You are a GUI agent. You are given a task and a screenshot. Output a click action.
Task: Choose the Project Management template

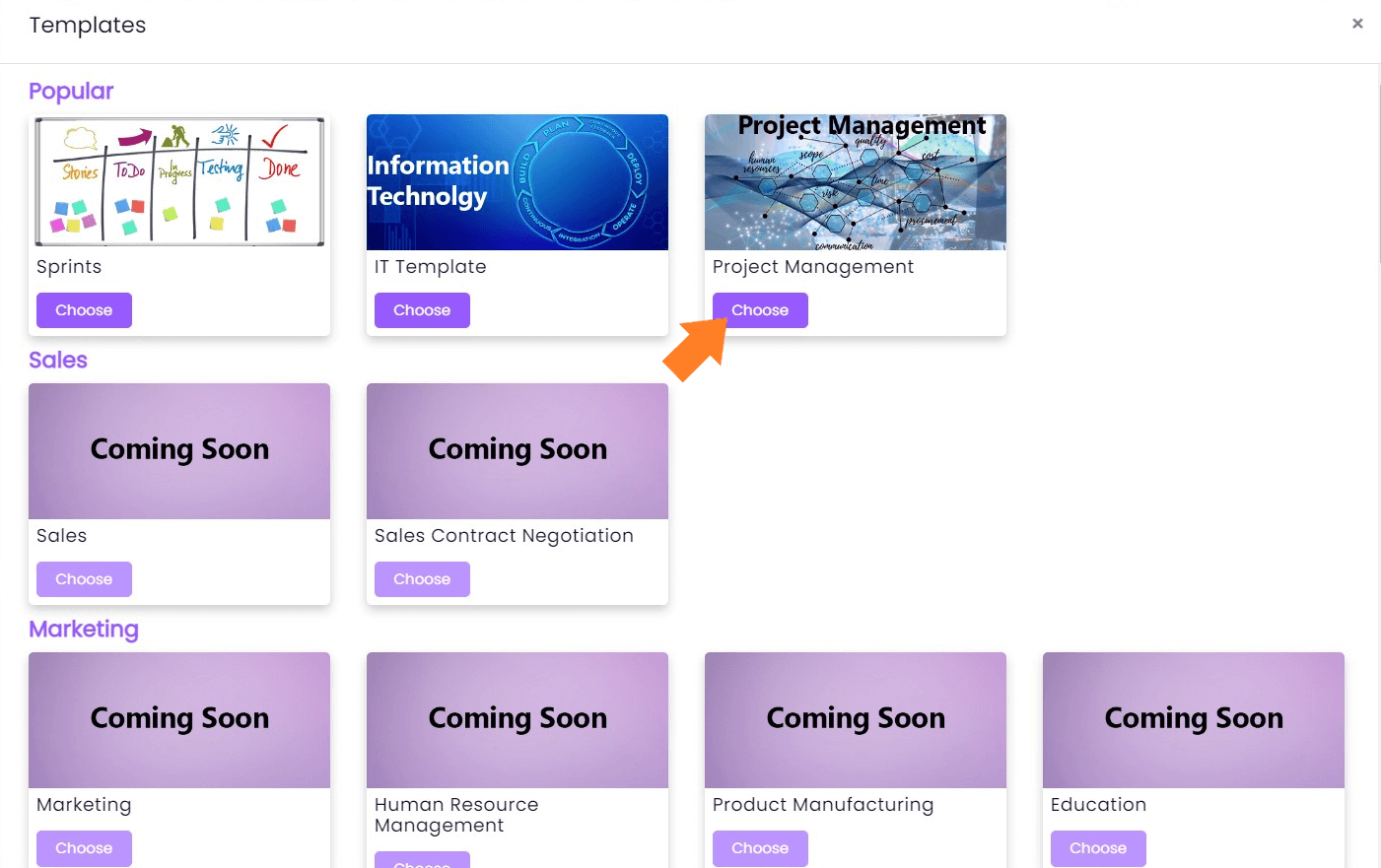[x=759, y=310]
